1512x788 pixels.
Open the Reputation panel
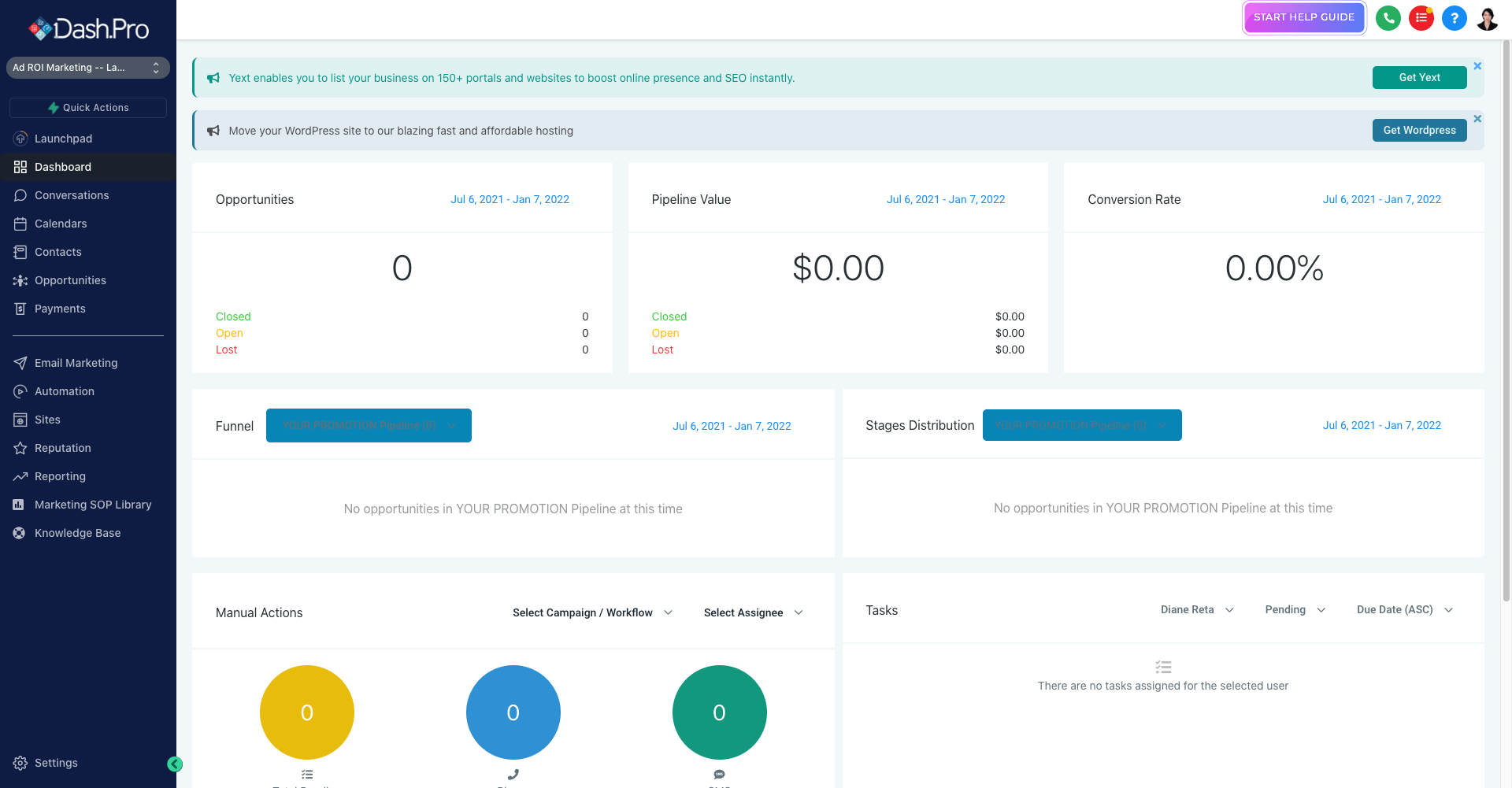(x=62, y=448)
